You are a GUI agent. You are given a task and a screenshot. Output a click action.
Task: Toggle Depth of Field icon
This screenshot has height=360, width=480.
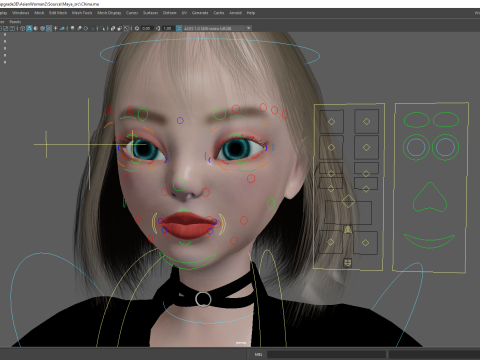[92, 29]
